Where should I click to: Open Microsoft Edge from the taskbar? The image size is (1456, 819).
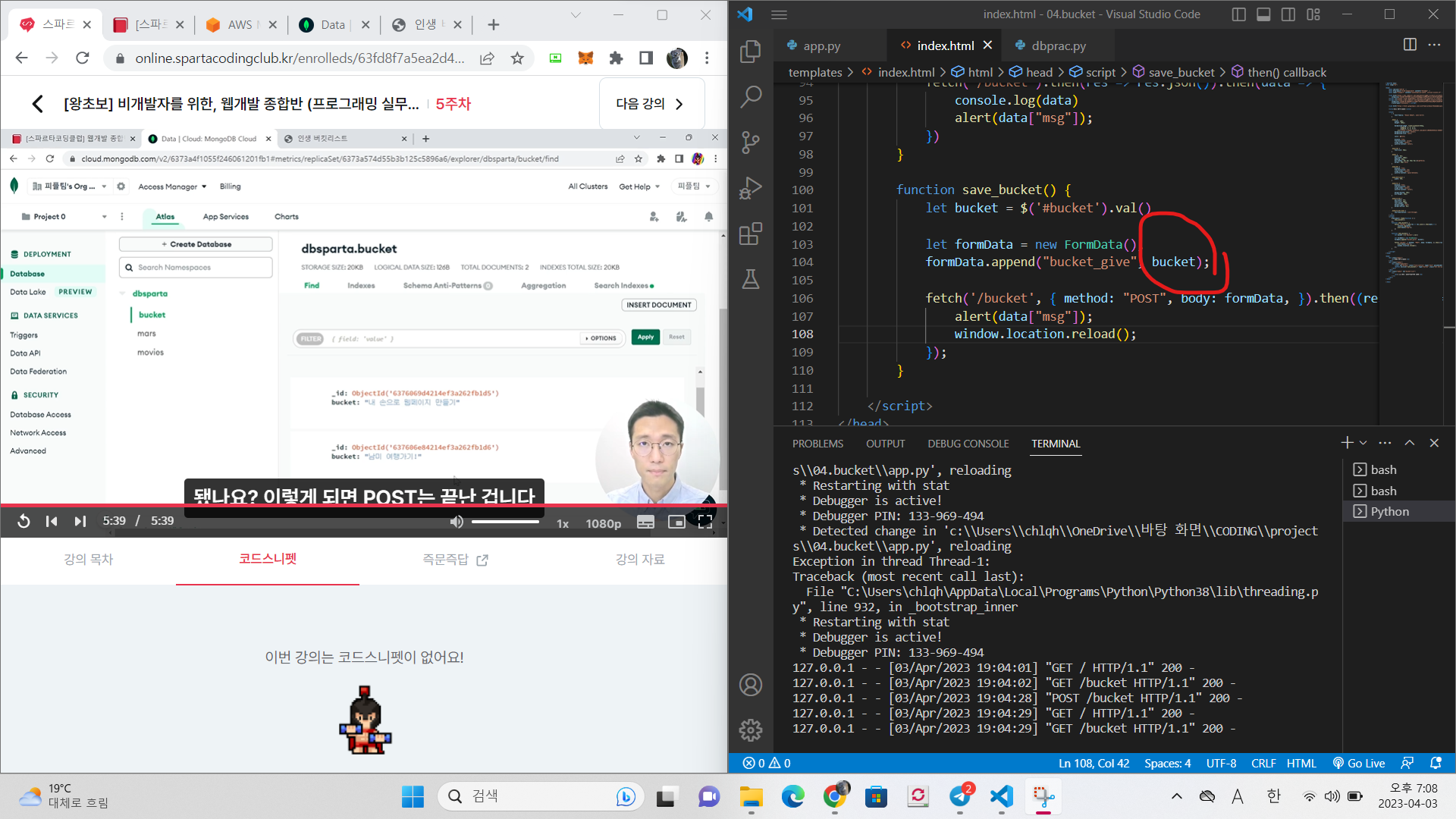pos(792,797)
